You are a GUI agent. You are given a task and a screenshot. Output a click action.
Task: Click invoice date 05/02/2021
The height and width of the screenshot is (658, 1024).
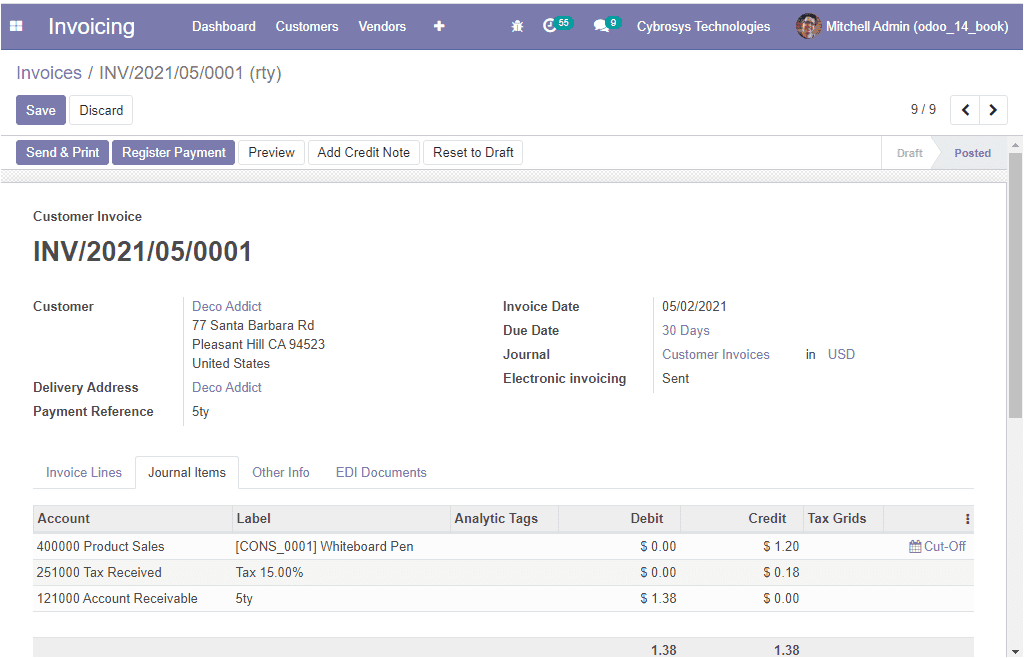point(694,306)
